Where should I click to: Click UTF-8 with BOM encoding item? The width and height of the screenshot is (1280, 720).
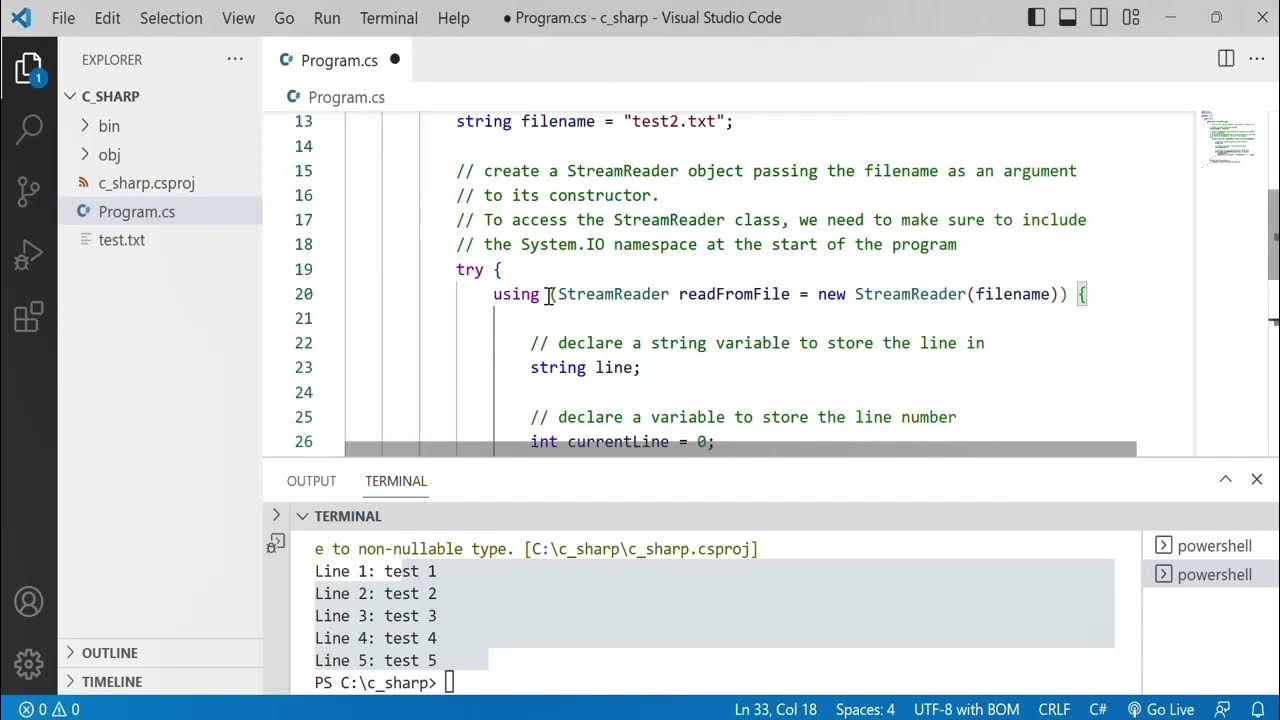coord(966,709)
